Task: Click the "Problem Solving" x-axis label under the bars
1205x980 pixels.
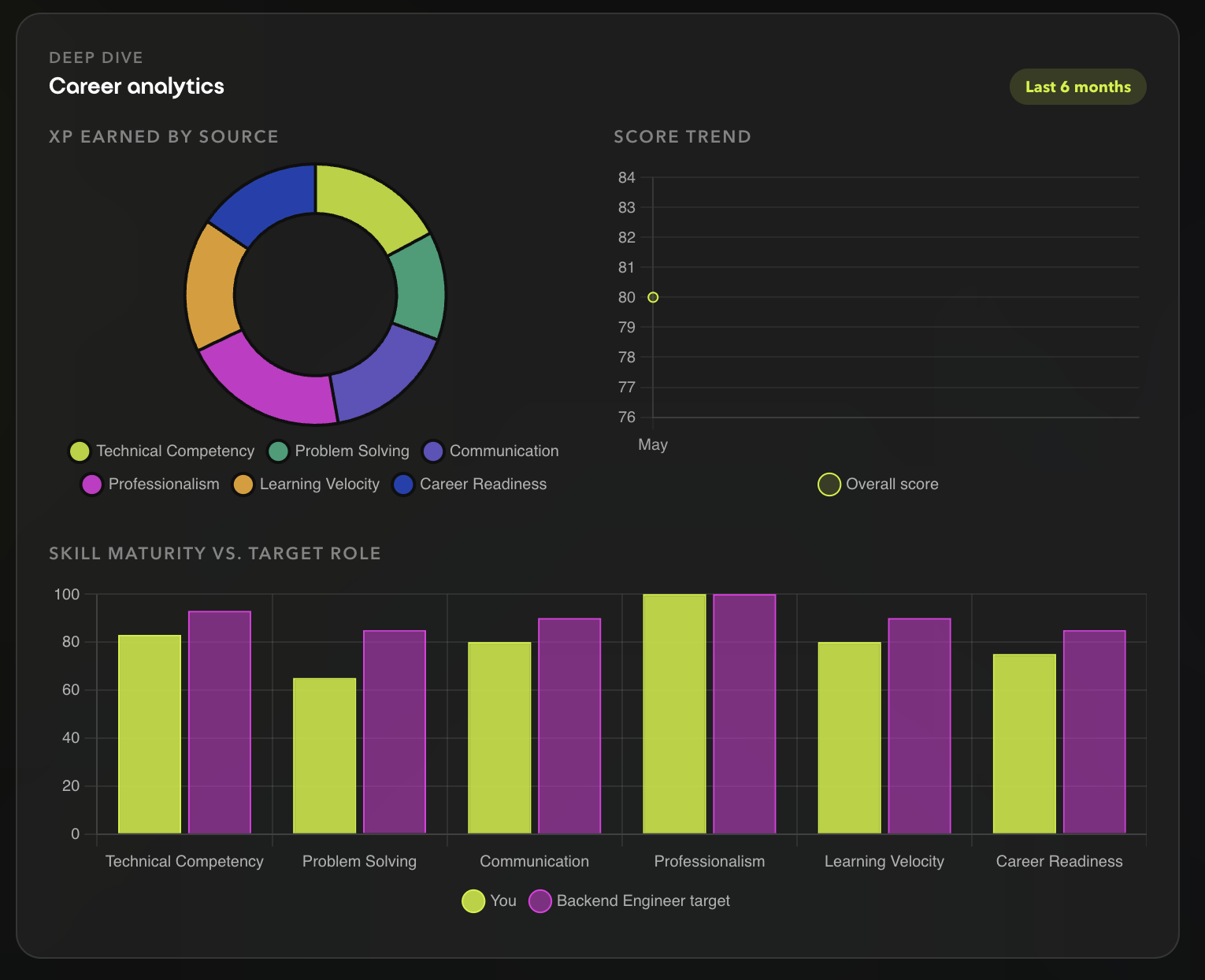Action: click(359, 861)
